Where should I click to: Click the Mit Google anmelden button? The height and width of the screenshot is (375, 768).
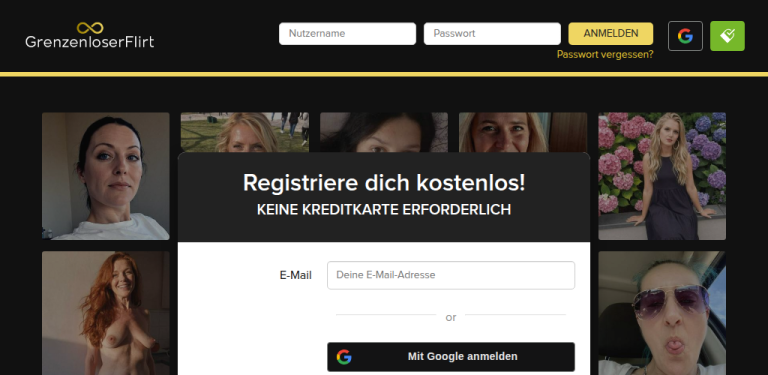[x=451, y=357]
